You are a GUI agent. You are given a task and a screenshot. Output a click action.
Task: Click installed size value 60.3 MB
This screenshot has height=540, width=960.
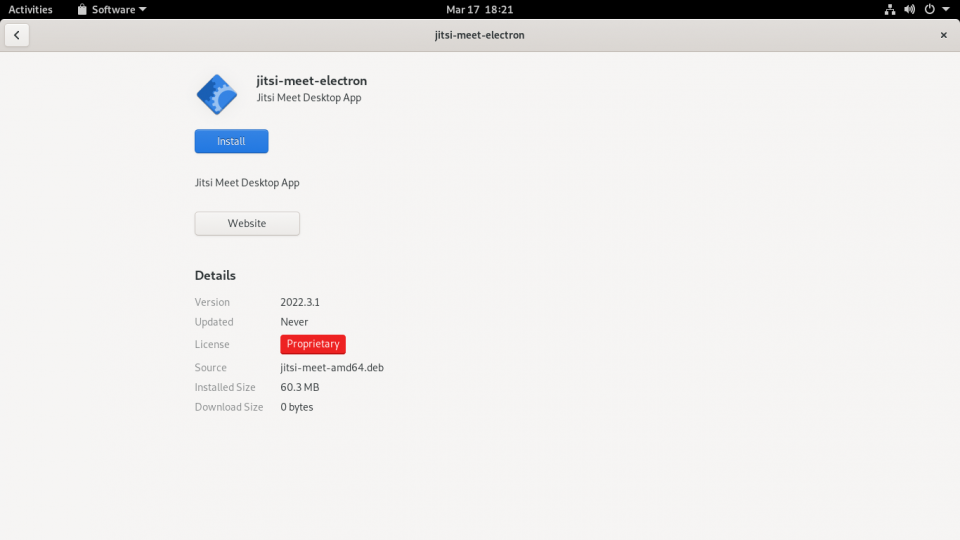pyautogui.click(x=299, y=387)
